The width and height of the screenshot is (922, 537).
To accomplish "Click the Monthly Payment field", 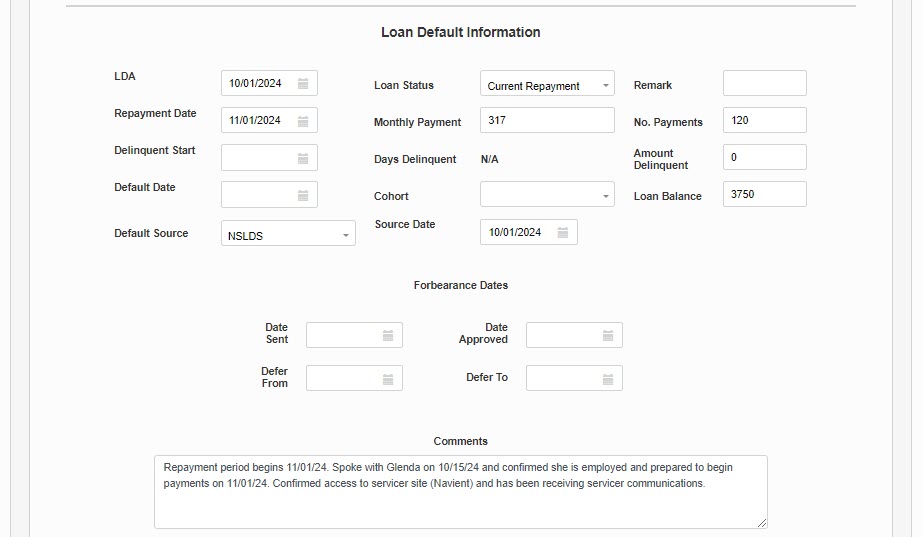I will click(547, 120).
